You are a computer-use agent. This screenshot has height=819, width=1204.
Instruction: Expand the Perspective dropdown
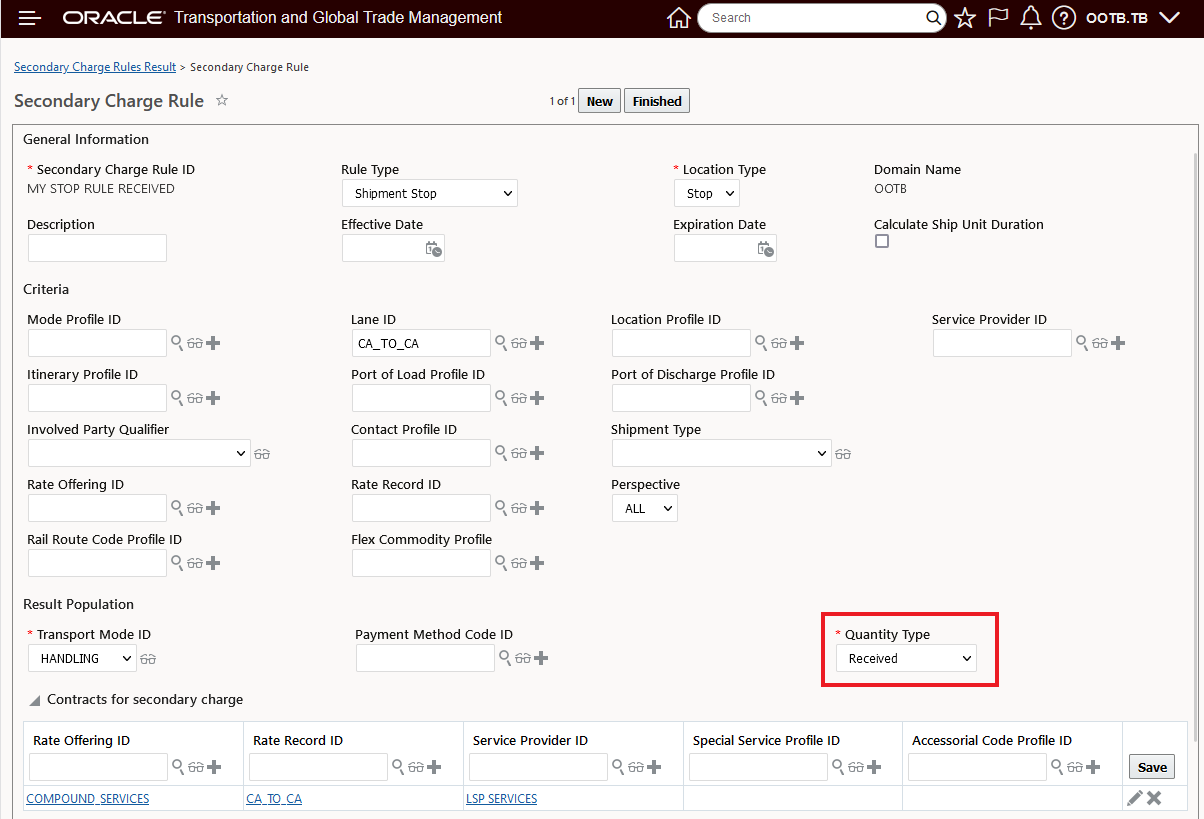tap(644, 508)
